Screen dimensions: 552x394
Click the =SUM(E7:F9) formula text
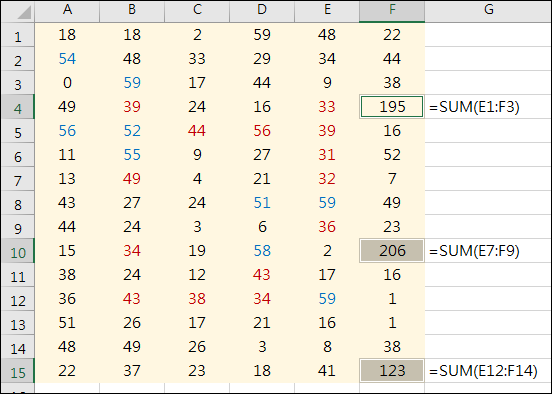click(x=474, y=251)
